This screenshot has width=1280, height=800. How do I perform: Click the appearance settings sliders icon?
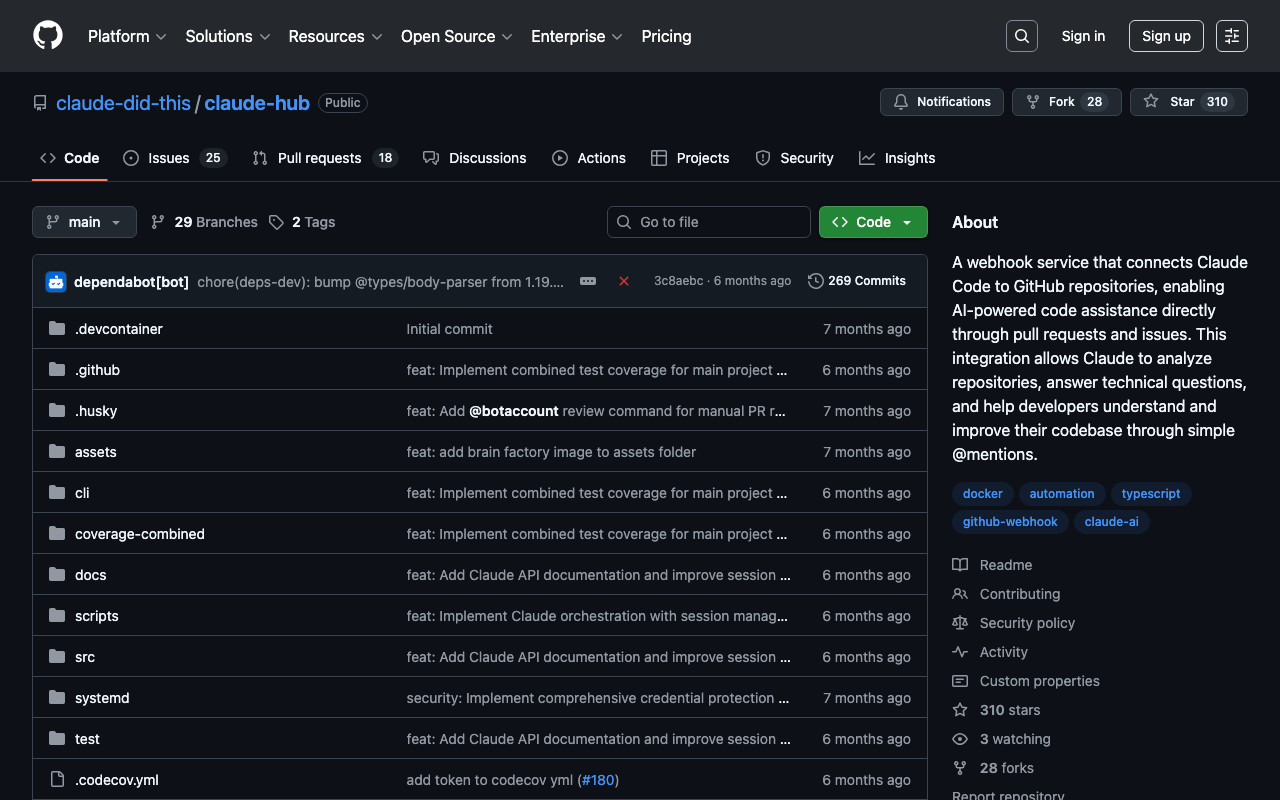[1231, 36]
